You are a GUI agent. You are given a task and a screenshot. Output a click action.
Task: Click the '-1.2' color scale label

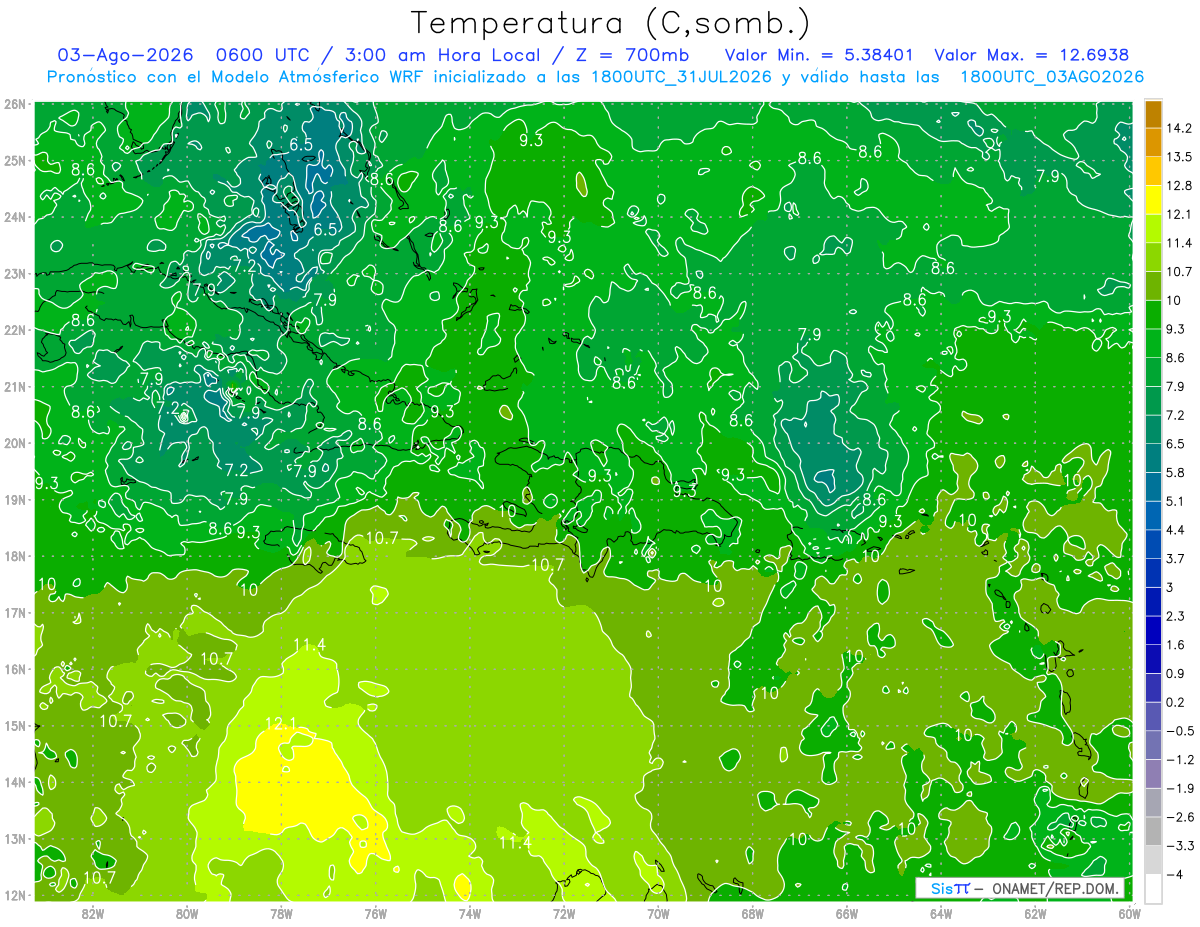click(x=1180, y=759)
